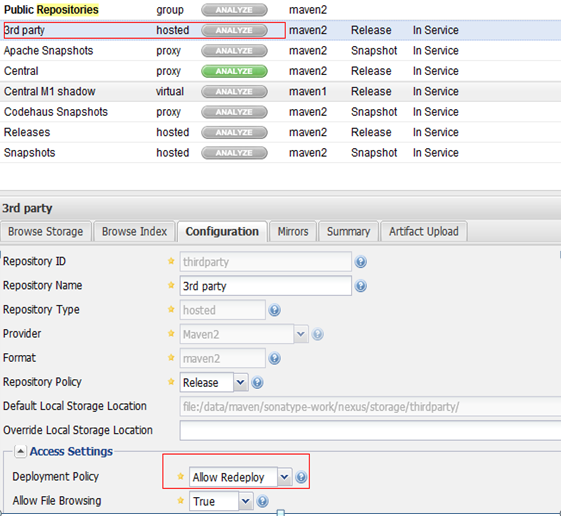The image size is (561, 516).
Task: Click help icon beside Provider dropdown
Action: click(x=317, y=334)
